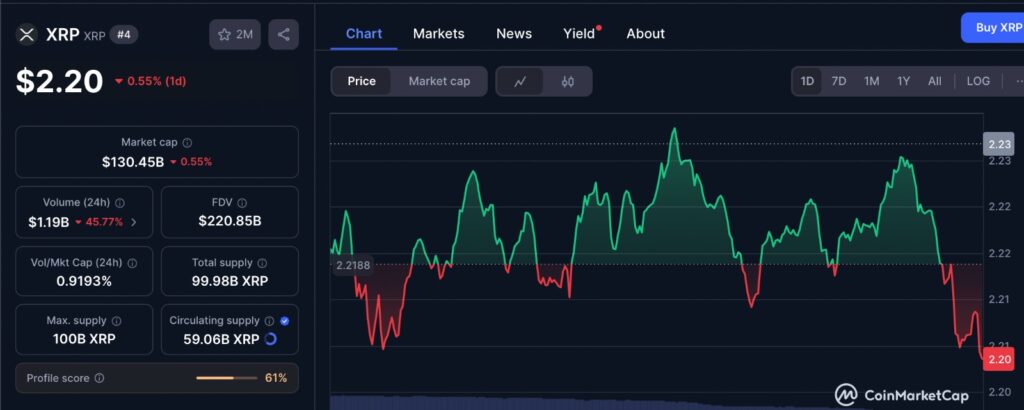Open Market cap info tooltip icon
The image size is (1024, 410).
tap(187, 142)
